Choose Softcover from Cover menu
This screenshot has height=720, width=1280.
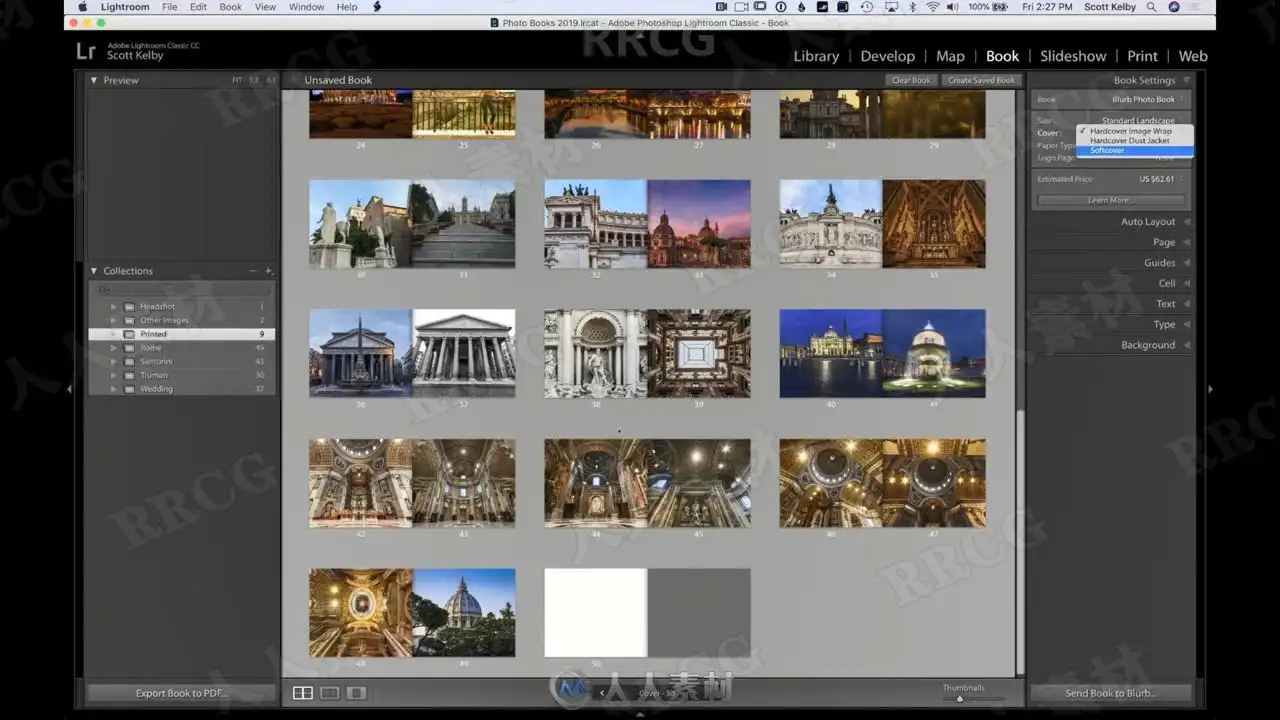[1134, 151]
